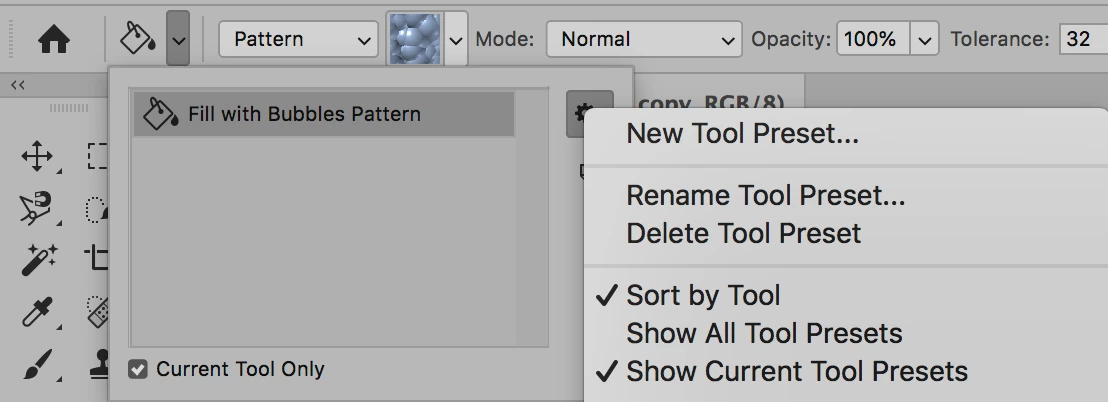This screenshot has height=402, width=1108.
Task: Enable Show Current Tool Presets option
Action: pos(797,372)
